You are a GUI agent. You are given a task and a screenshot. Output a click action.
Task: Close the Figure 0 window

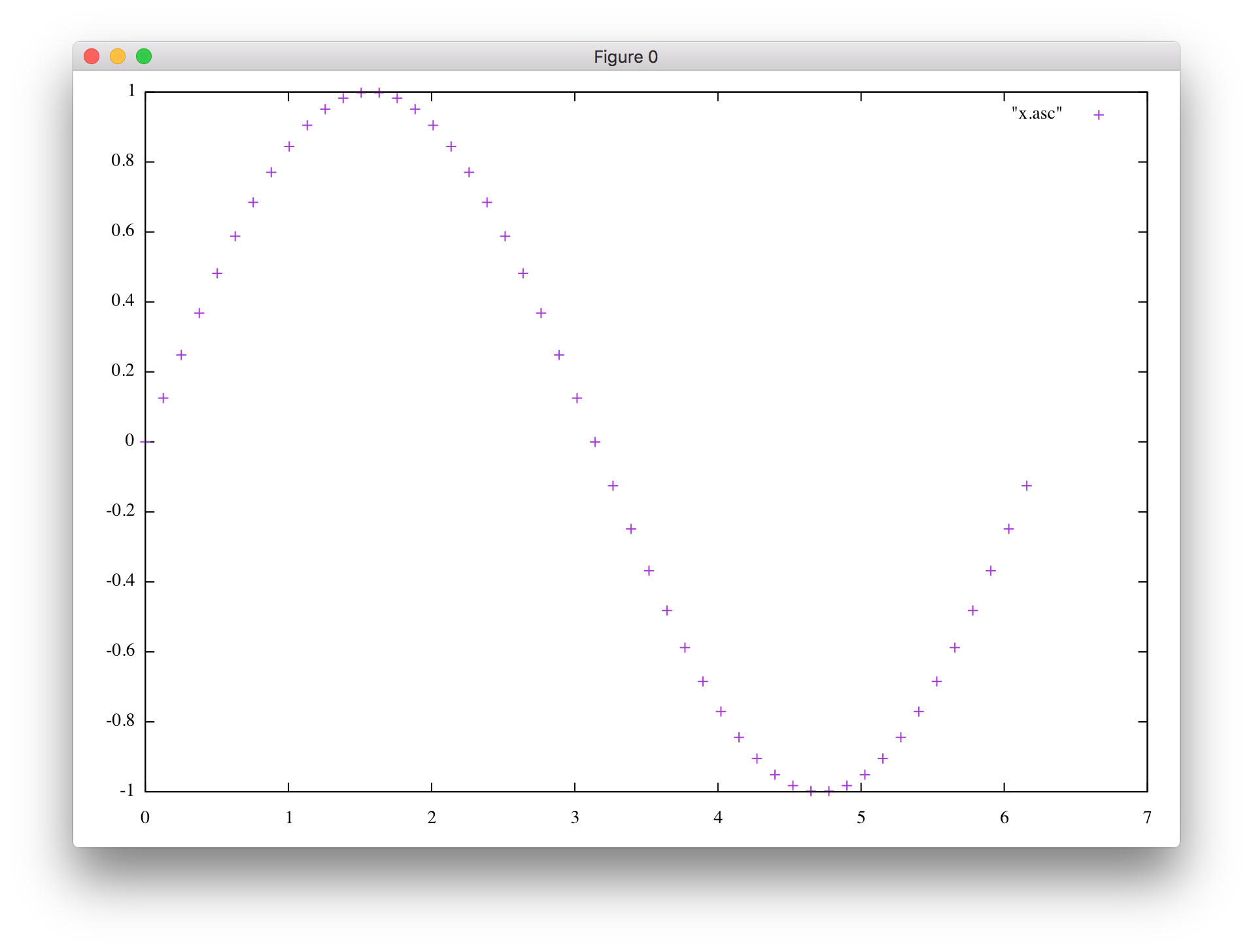tap(92, 57)
